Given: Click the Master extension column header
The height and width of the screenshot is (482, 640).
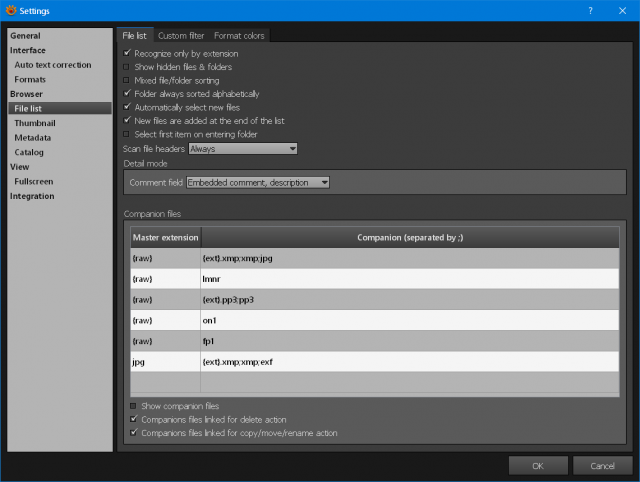Looking at the screenshot, I should (166, 238).
